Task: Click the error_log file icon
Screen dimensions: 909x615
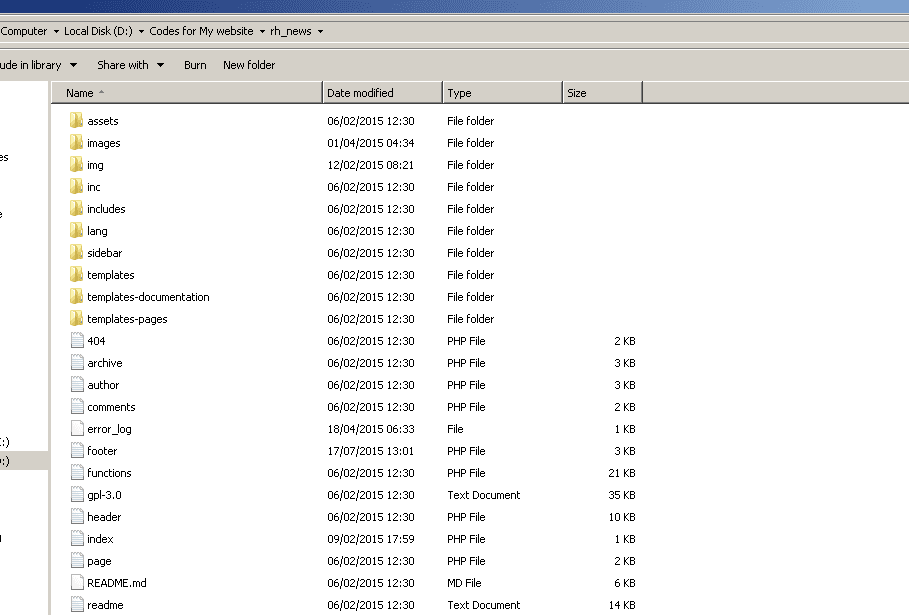Action: 77,429
